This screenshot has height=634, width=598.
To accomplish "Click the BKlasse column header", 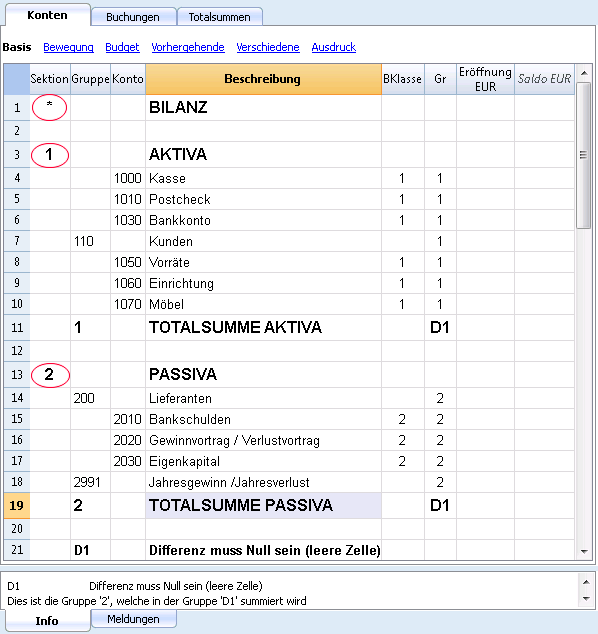I will tap(403, 79).
